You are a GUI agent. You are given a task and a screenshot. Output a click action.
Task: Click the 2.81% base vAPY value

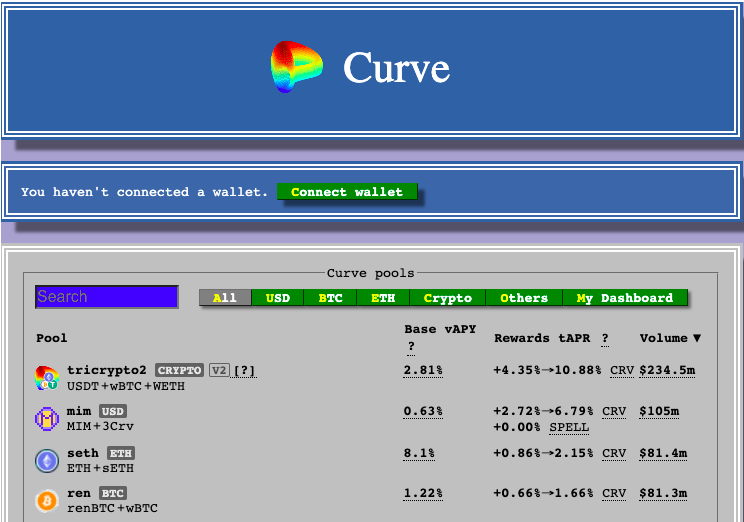(x=423, y=370)
